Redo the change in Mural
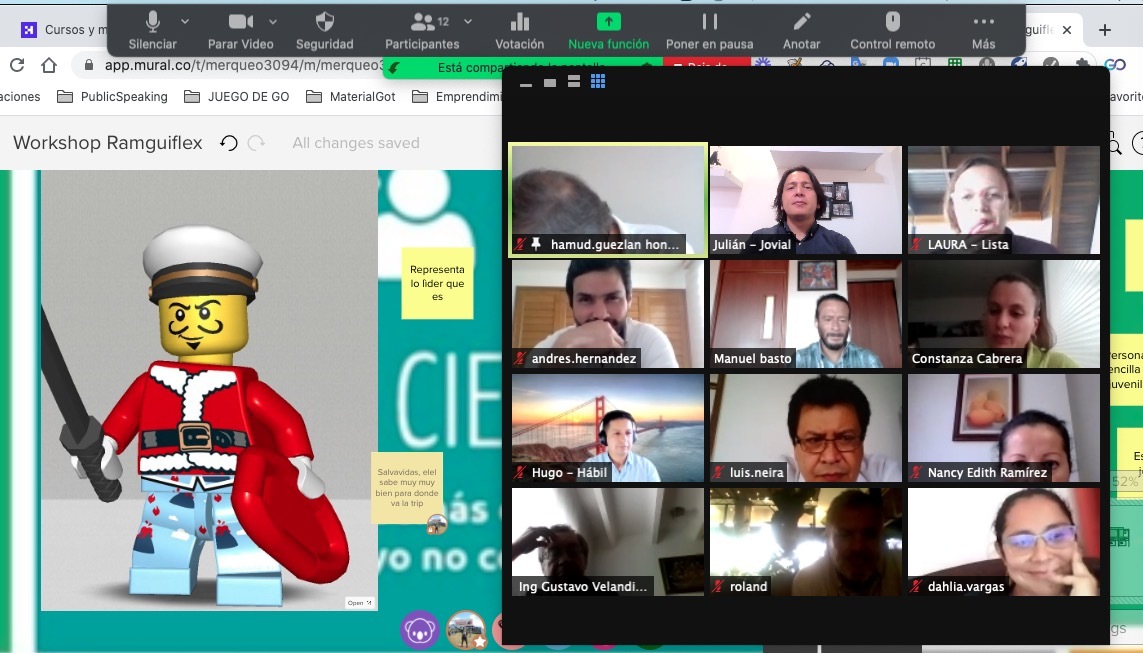The width and height of the screenshot is (1143, 653). point(256,143)
